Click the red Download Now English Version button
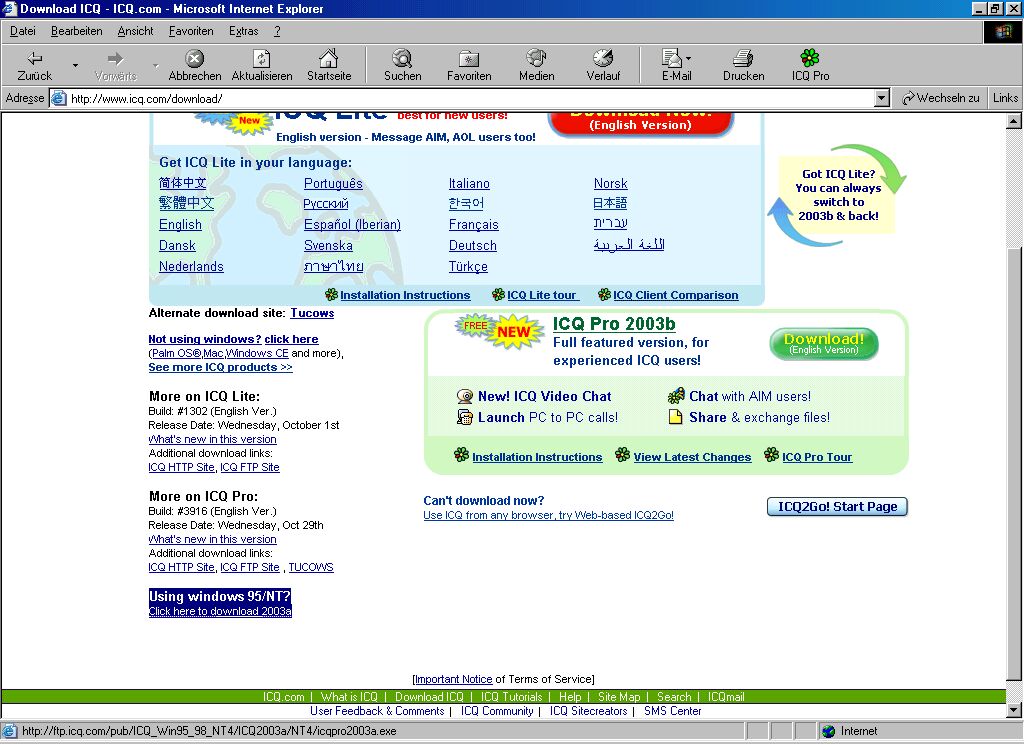The image size is (1024, 744). point(641,123)
